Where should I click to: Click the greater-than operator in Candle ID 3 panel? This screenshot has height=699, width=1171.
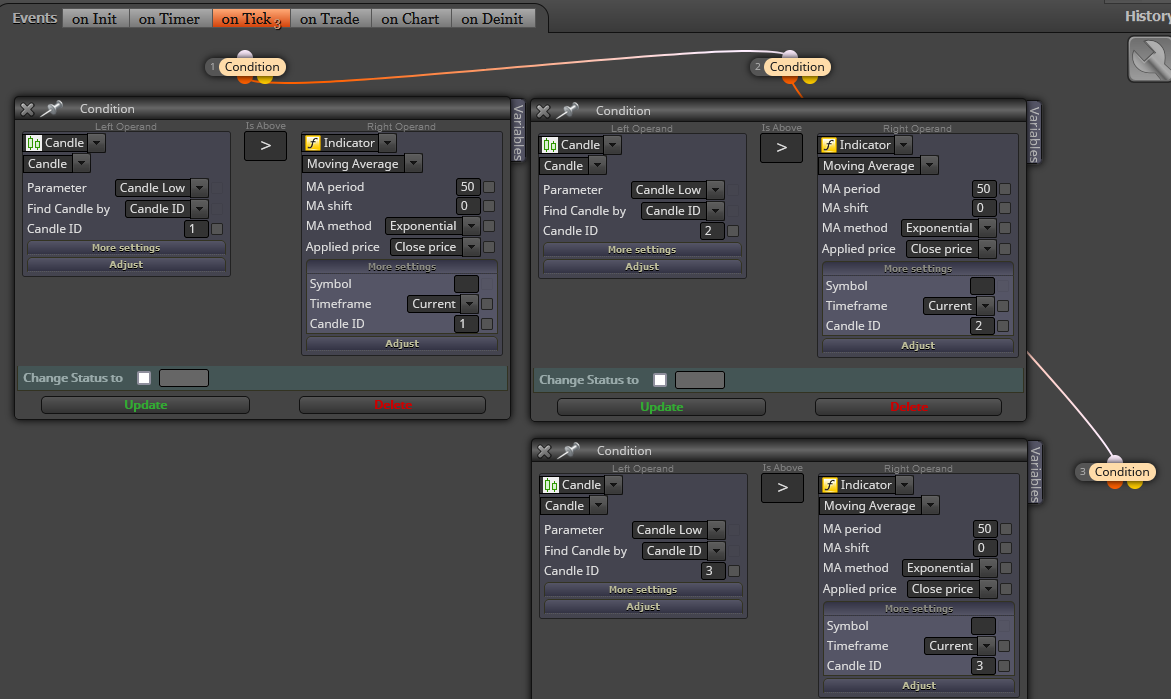782,488
